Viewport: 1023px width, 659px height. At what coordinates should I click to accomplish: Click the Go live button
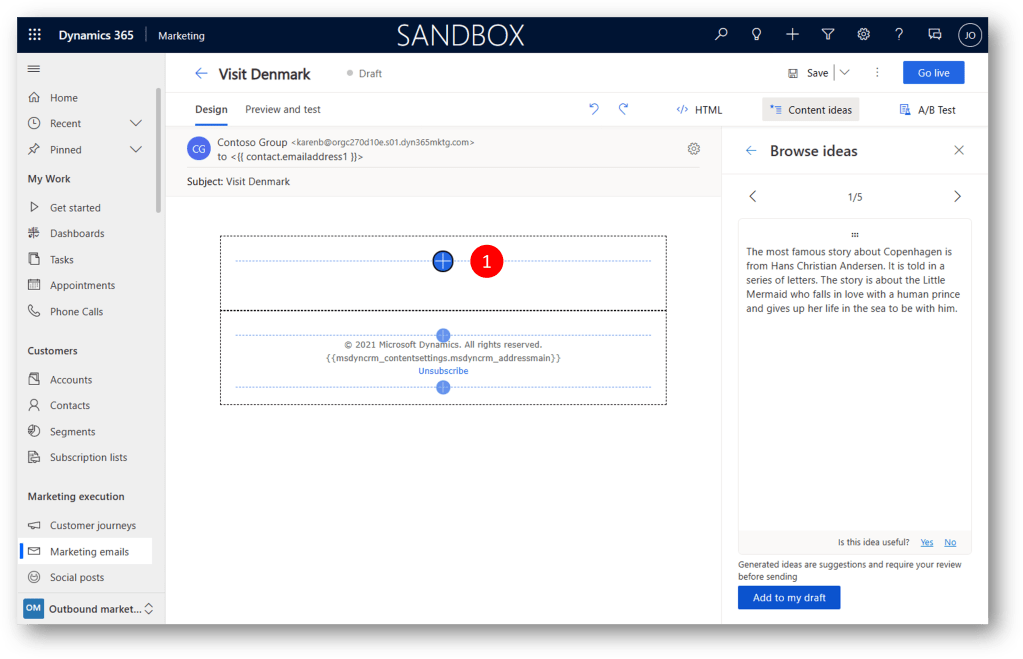click(x=933, y=73)
